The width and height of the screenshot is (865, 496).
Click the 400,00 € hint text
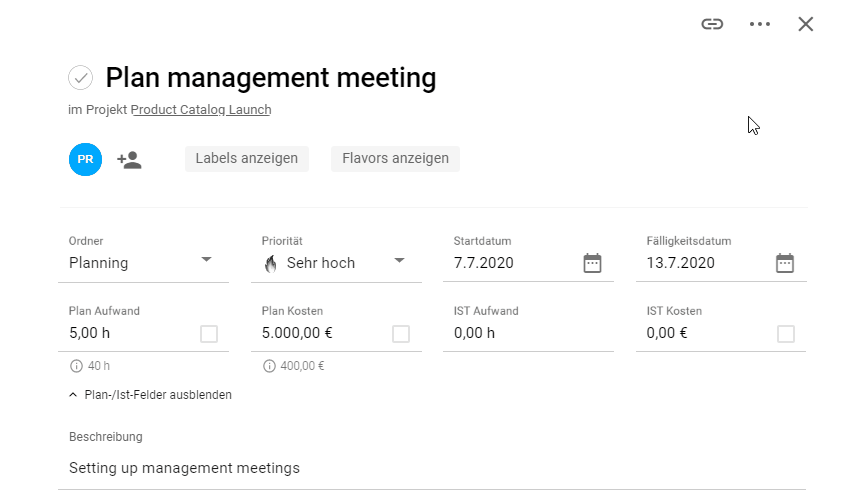[x=302, y=366]
